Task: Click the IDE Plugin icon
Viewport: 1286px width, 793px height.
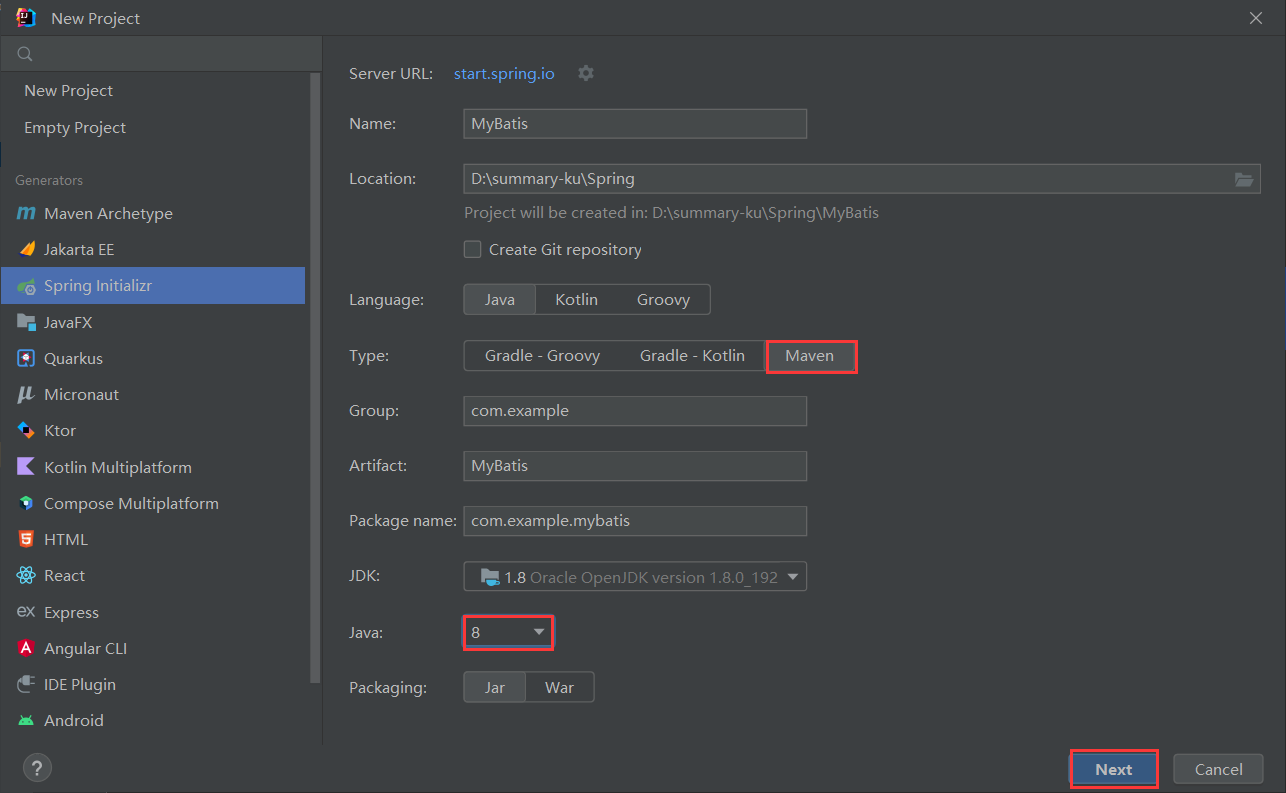Action: [x=26, y=684]
